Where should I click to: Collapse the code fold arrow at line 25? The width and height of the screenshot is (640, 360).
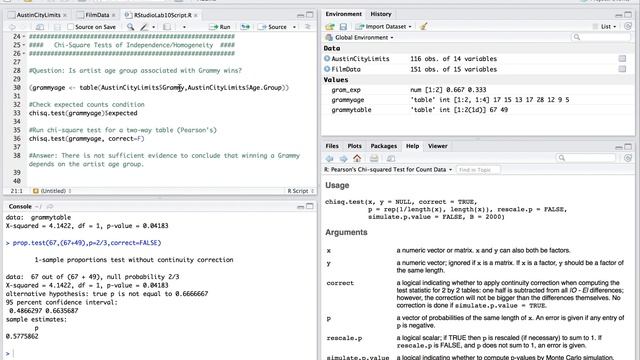[24, 45]
